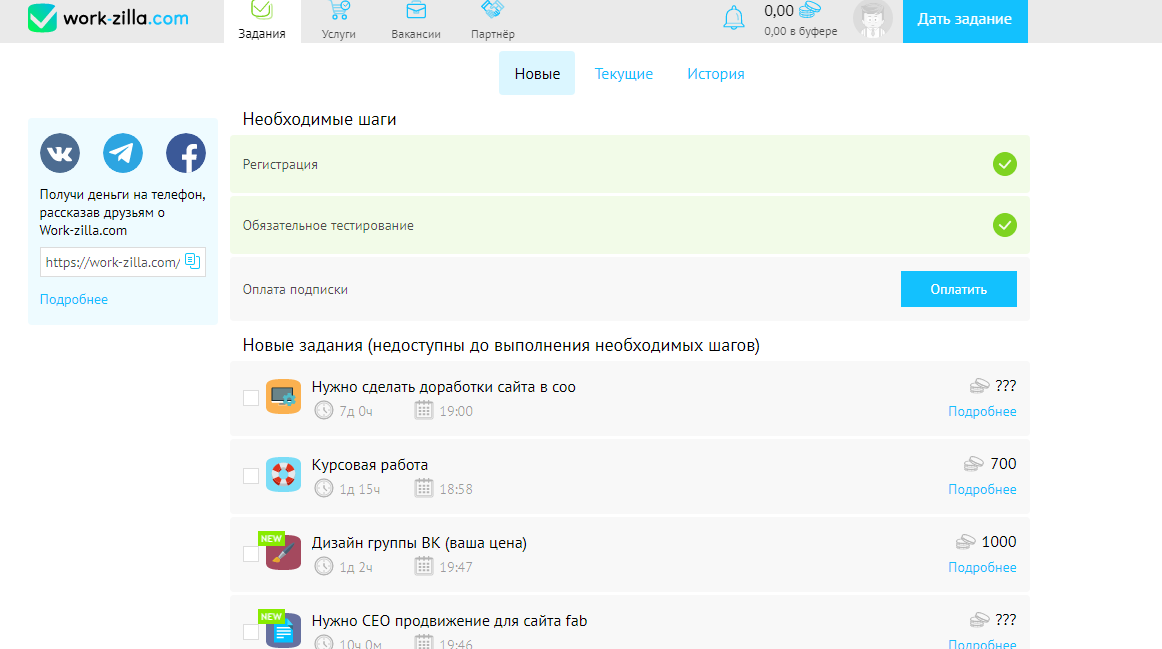
Task: Open the Партнёр top navigation tab
Action: [493, 21]
